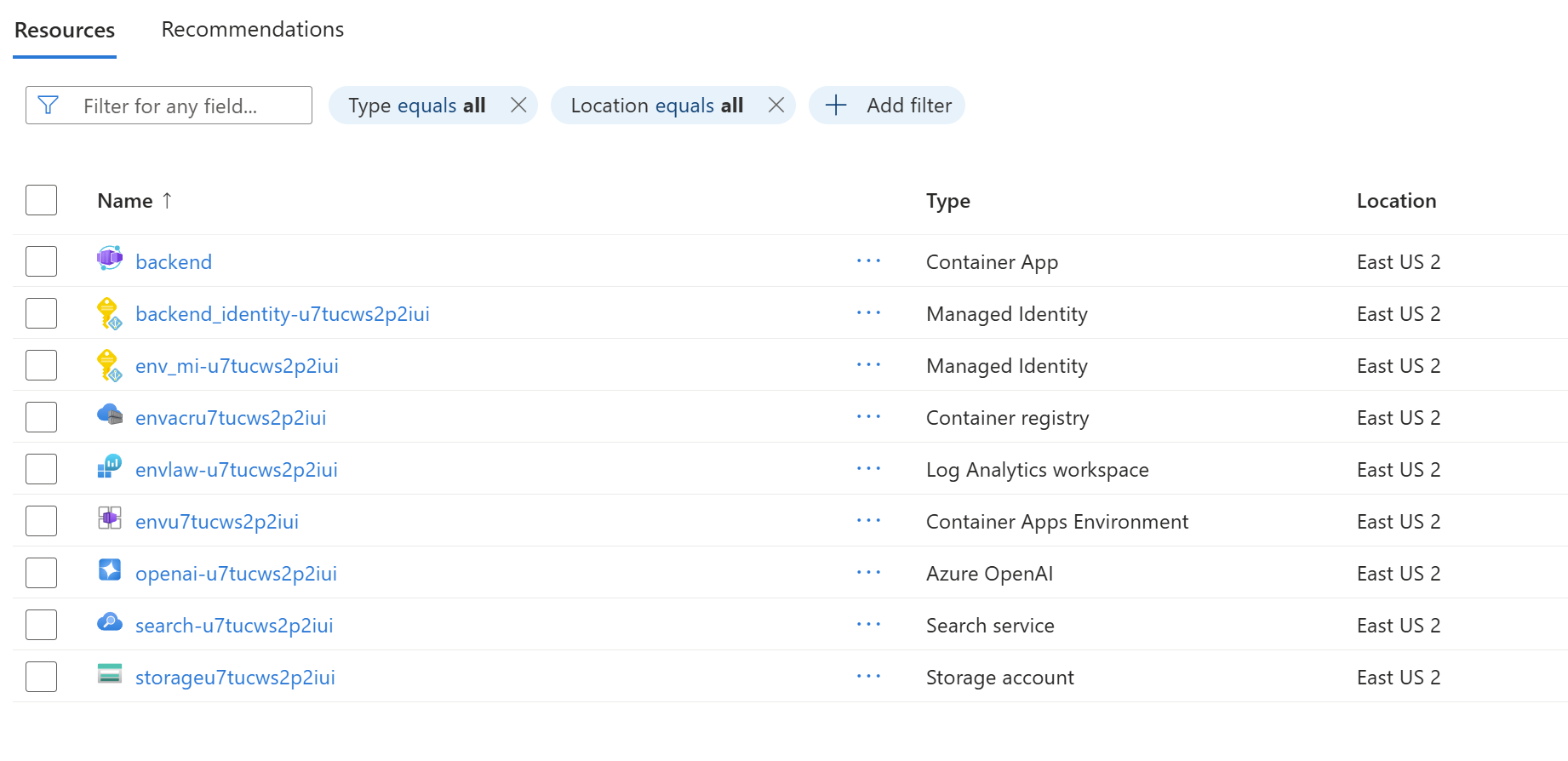Switch to the Resources tab
Screen dimensions: 1568x761
65,30
